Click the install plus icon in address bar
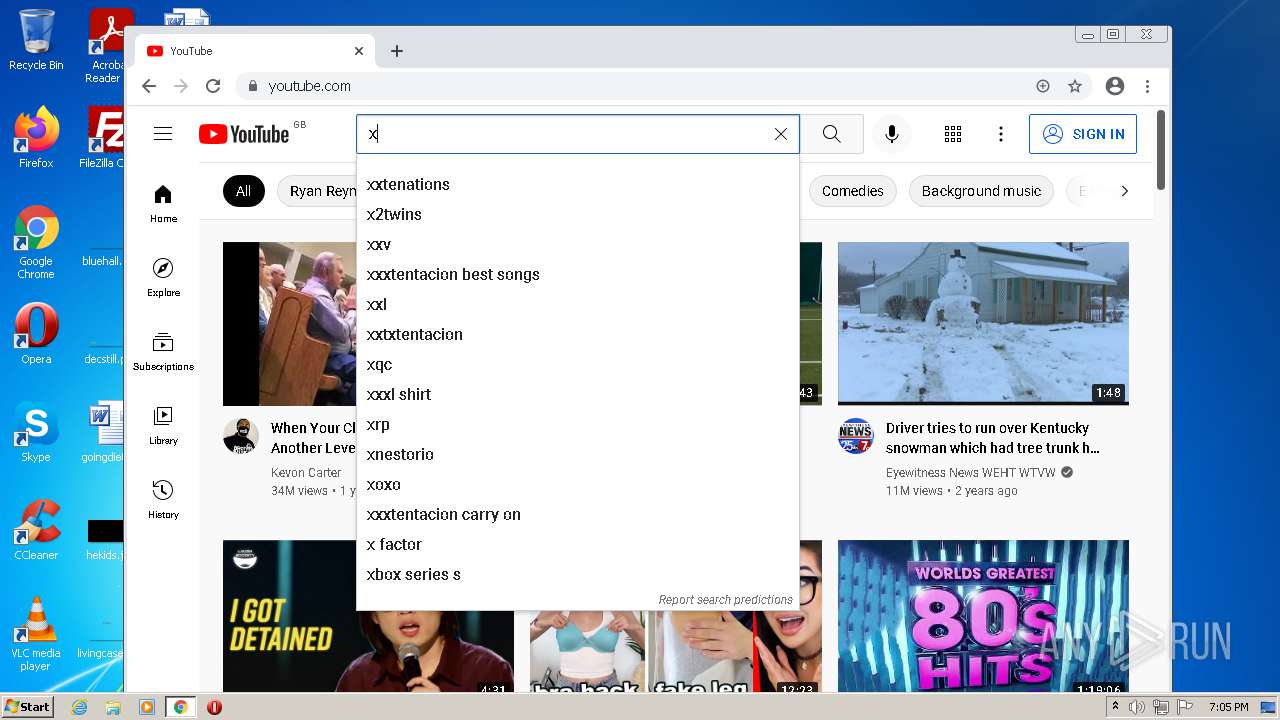The image size is (1280, 720). pos(1043,86)
